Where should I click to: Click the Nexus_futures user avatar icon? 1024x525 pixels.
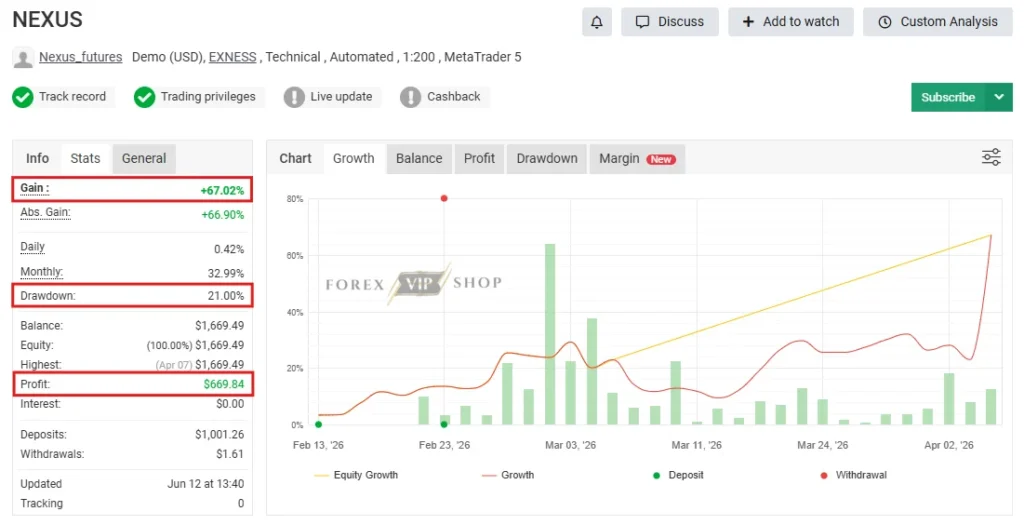coord(23,57)
